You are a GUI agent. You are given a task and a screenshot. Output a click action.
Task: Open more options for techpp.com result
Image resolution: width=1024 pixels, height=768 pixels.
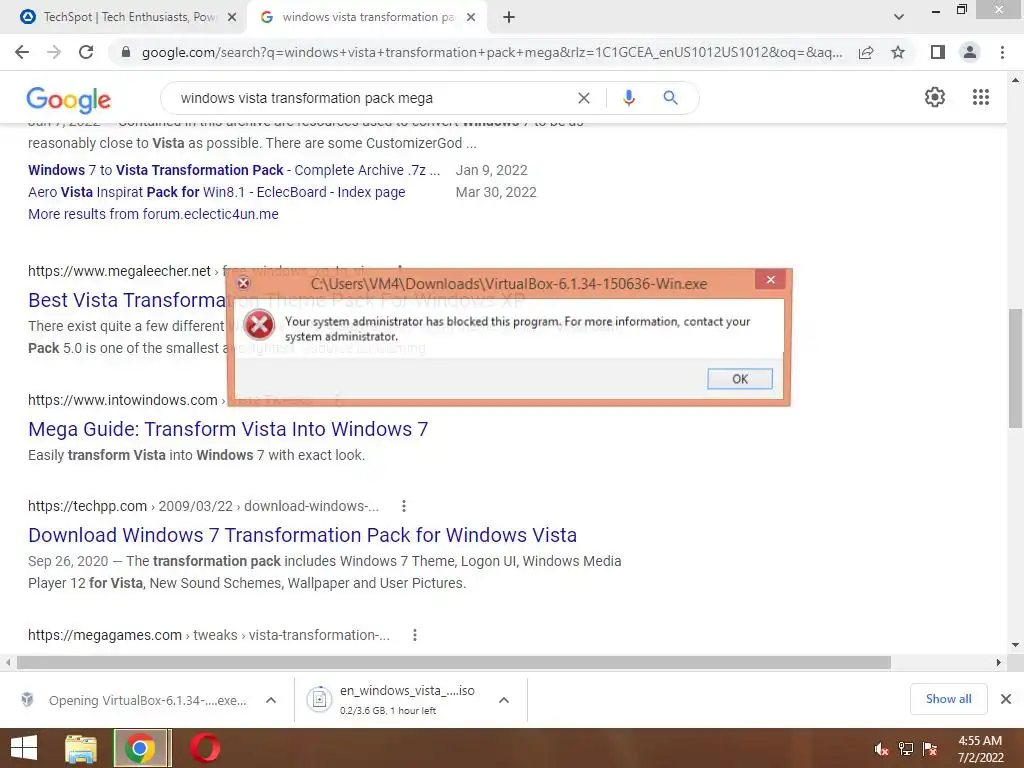(404, 506)
